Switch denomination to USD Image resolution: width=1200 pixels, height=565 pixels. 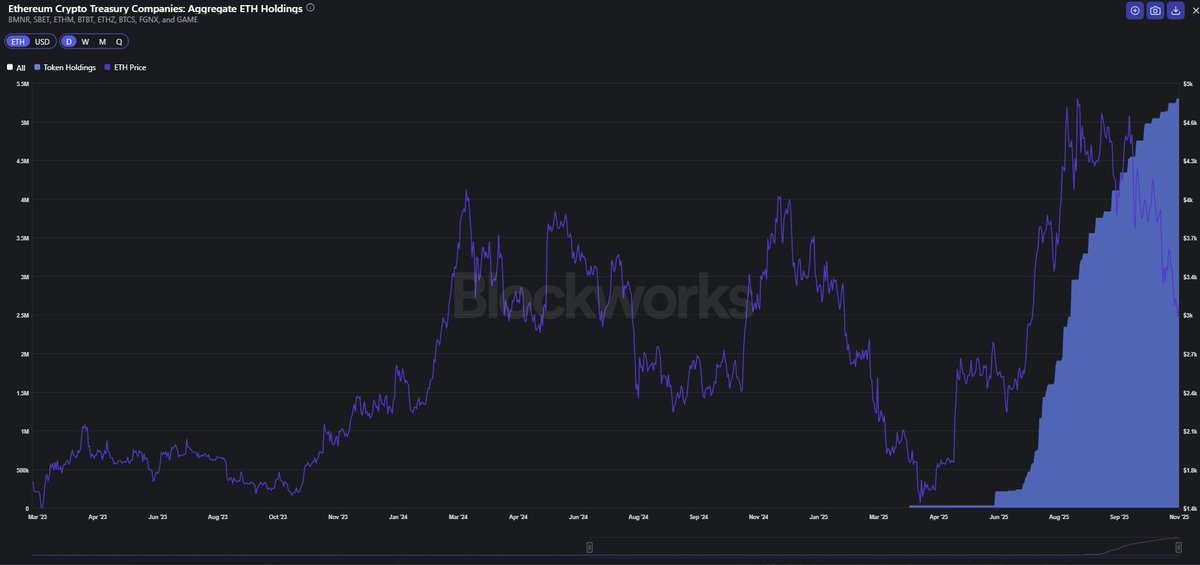(x=42, y=41)
